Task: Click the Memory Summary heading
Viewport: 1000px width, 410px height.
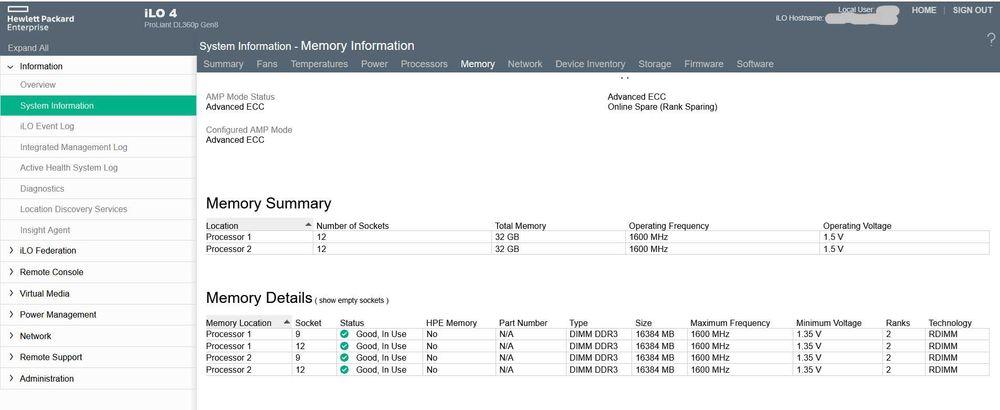Action: click(x=268, y=203)
